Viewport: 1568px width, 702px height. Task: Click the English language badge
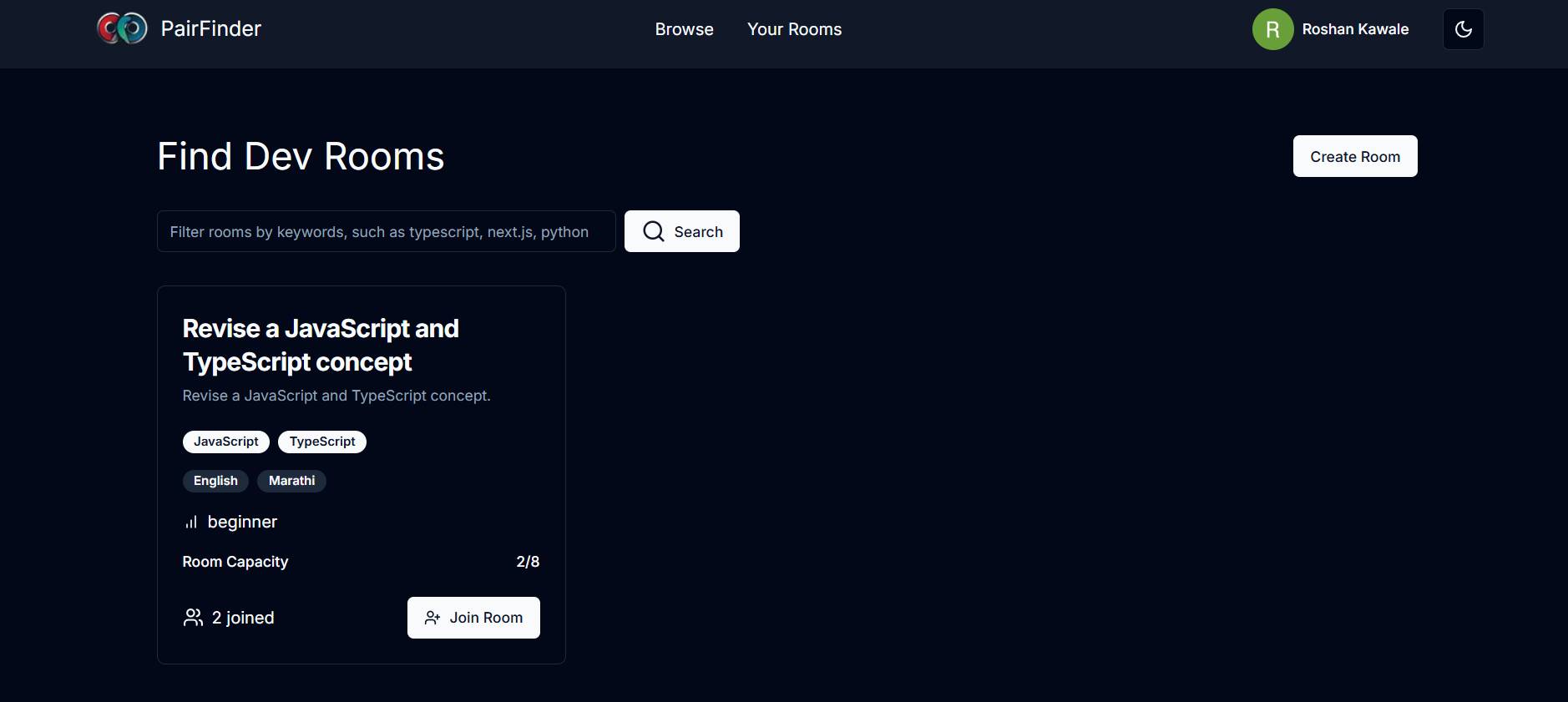[215, 481]
